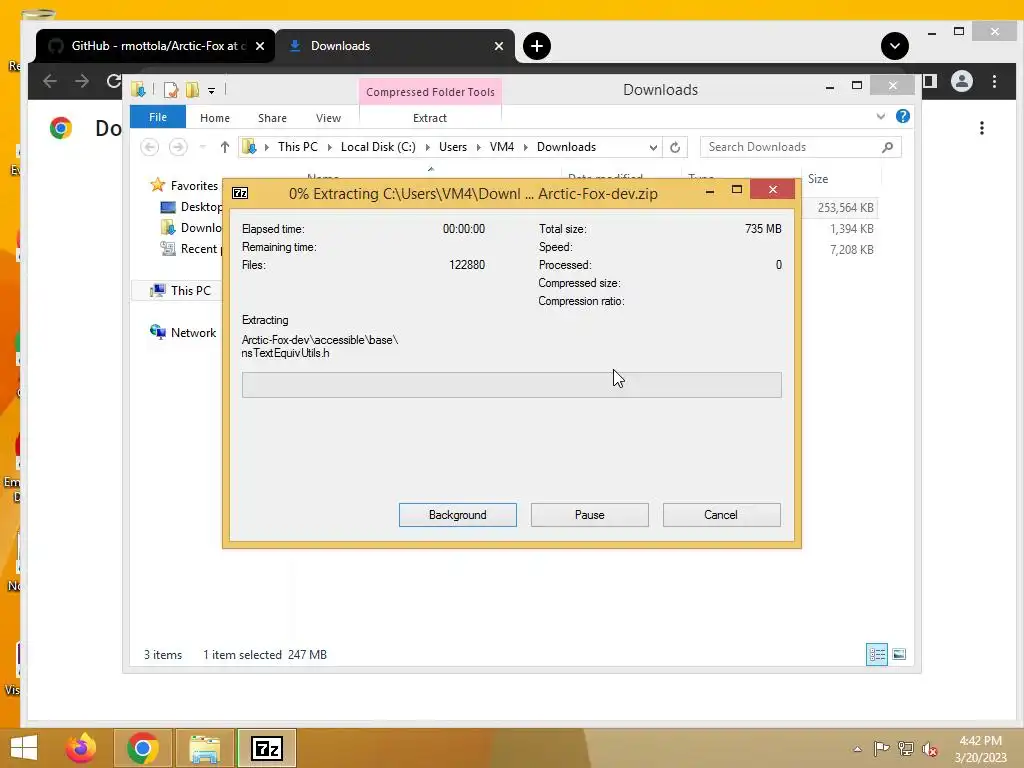The height and width of the screenshot is (768, 1024).
Task: Expand the address bar history dropdown
Action: coord(653,148)
